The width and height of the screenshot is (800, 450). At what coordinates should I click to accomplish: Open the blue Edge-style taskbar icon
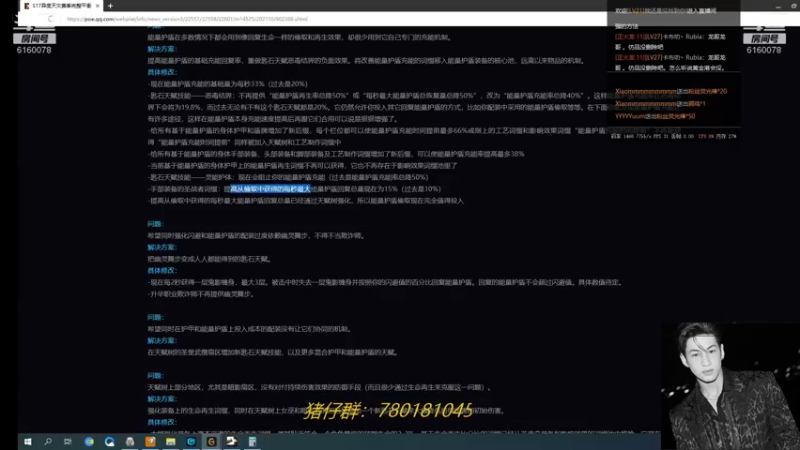[110, 442]
